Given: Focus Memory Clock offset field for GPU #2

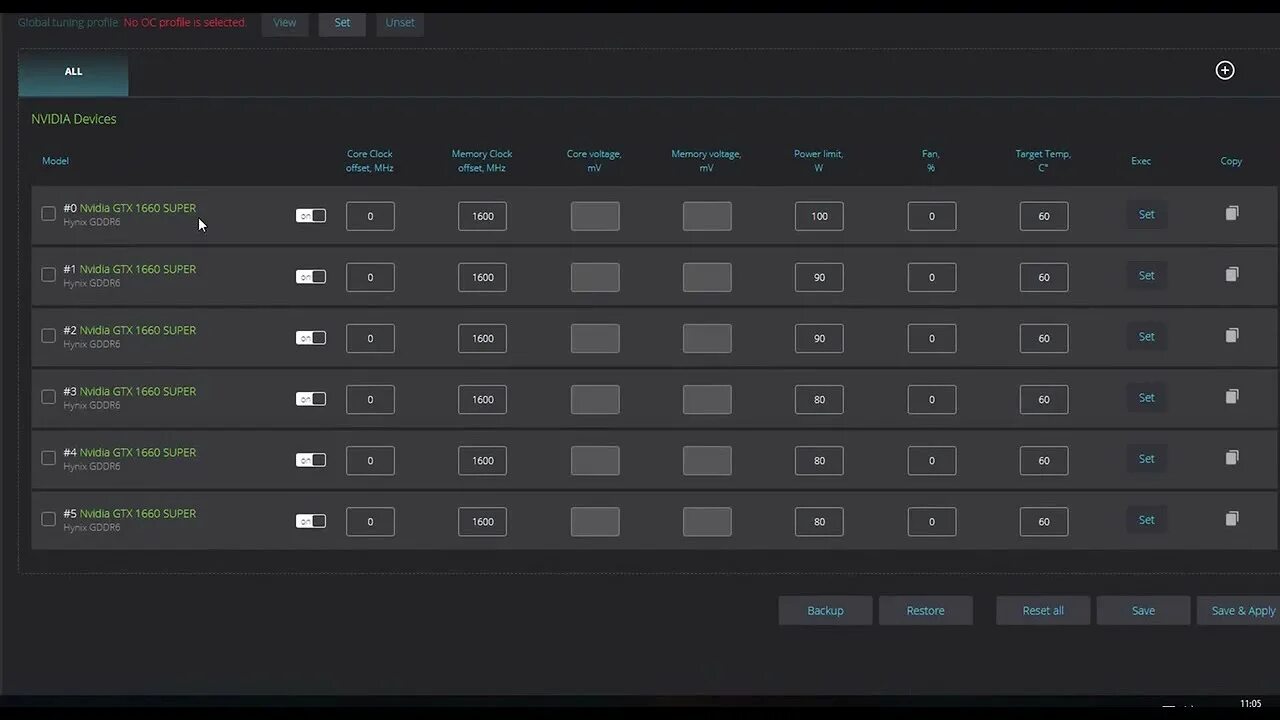Looking at the screenshot, I should [x=482, y=338].
